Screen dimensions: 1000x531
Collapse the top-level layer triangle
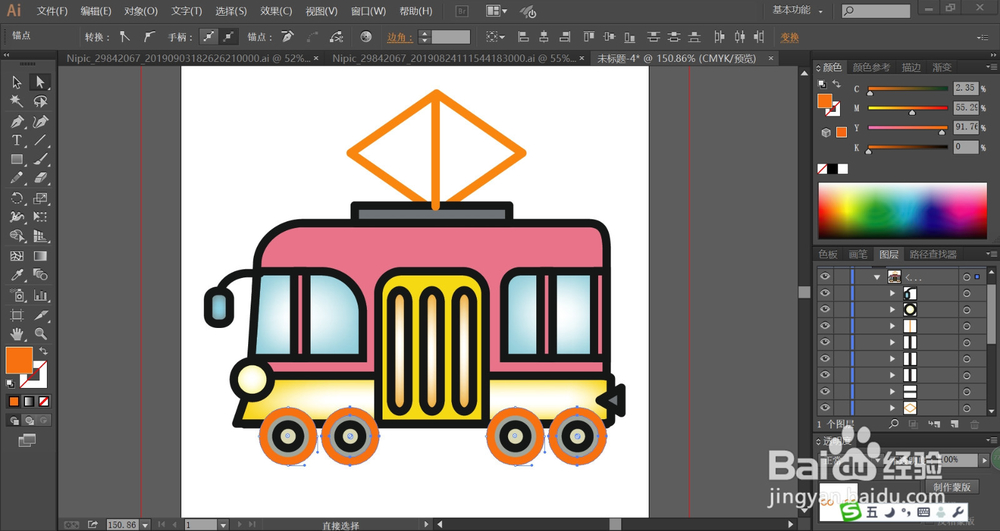tap(877, 277)
